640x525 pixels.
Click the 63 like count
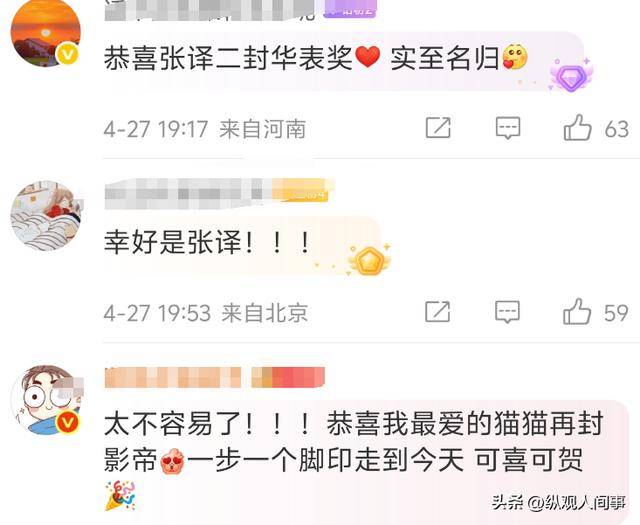coord(616,129)
